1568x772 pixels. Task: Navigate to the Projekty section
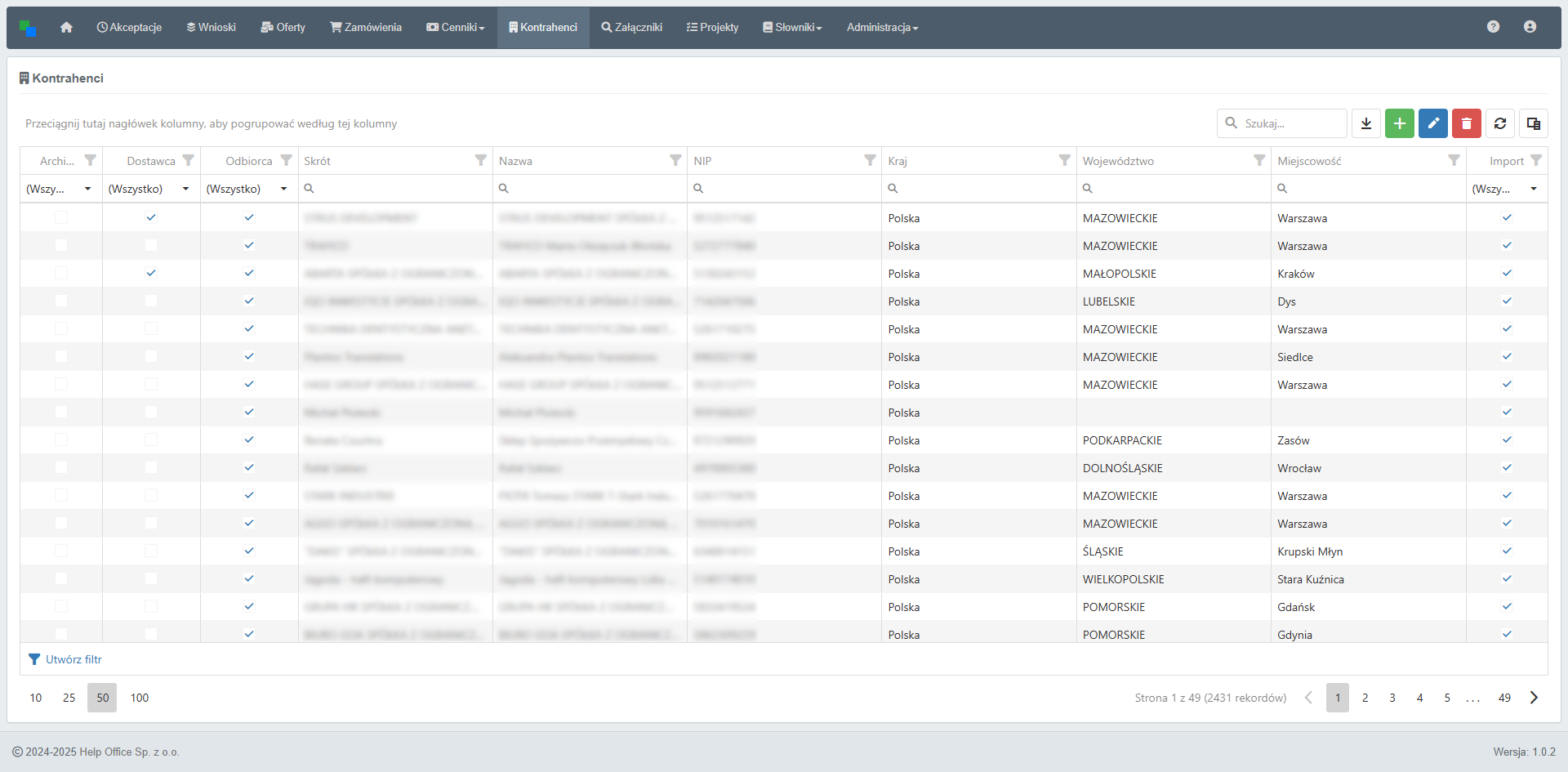point(712,27)
